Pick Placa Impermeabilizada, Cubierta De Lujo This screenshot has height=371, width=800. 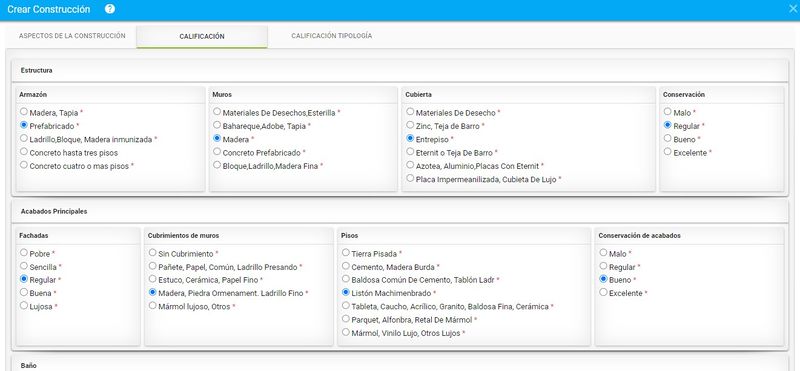(410, 178)
